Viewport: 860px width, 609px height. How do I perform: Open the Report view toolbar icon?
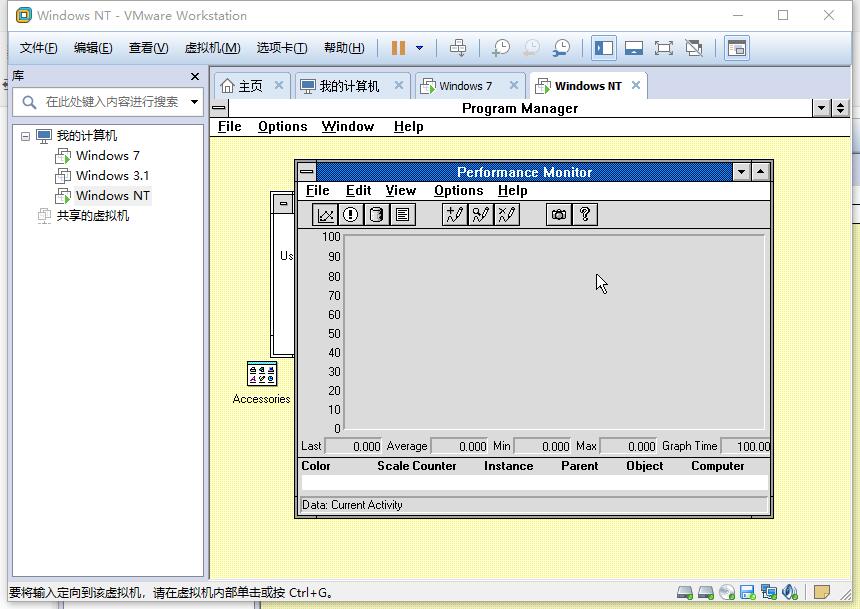(x=403, y=215)
